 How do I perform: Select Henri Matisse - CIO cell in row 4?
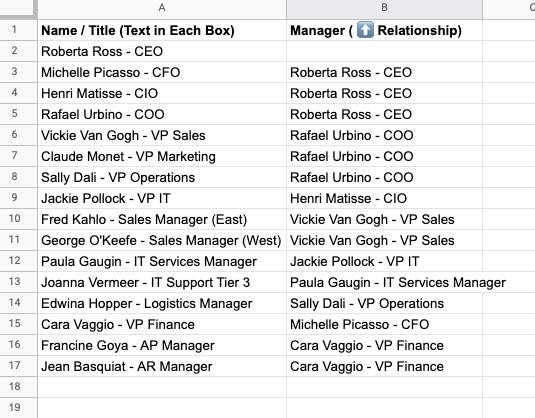[x=162, y=93]
